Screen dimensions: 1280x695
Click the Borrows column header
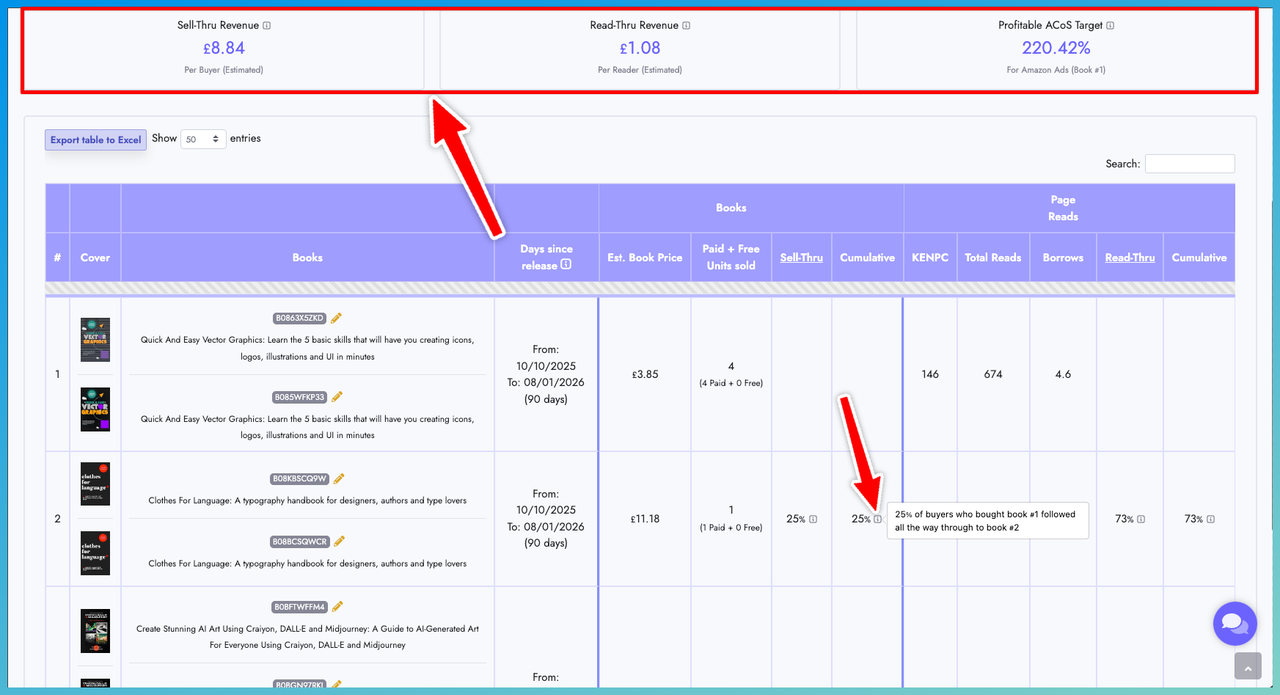point(1063,258)
